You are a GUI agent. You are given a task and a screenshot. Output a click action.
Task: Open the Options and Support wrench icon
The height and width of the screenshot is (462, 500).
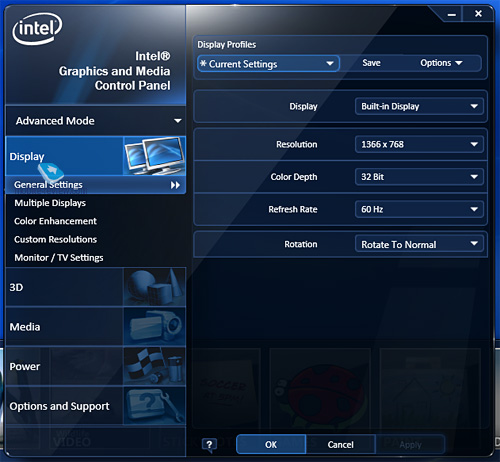click(x=154, y=406)
